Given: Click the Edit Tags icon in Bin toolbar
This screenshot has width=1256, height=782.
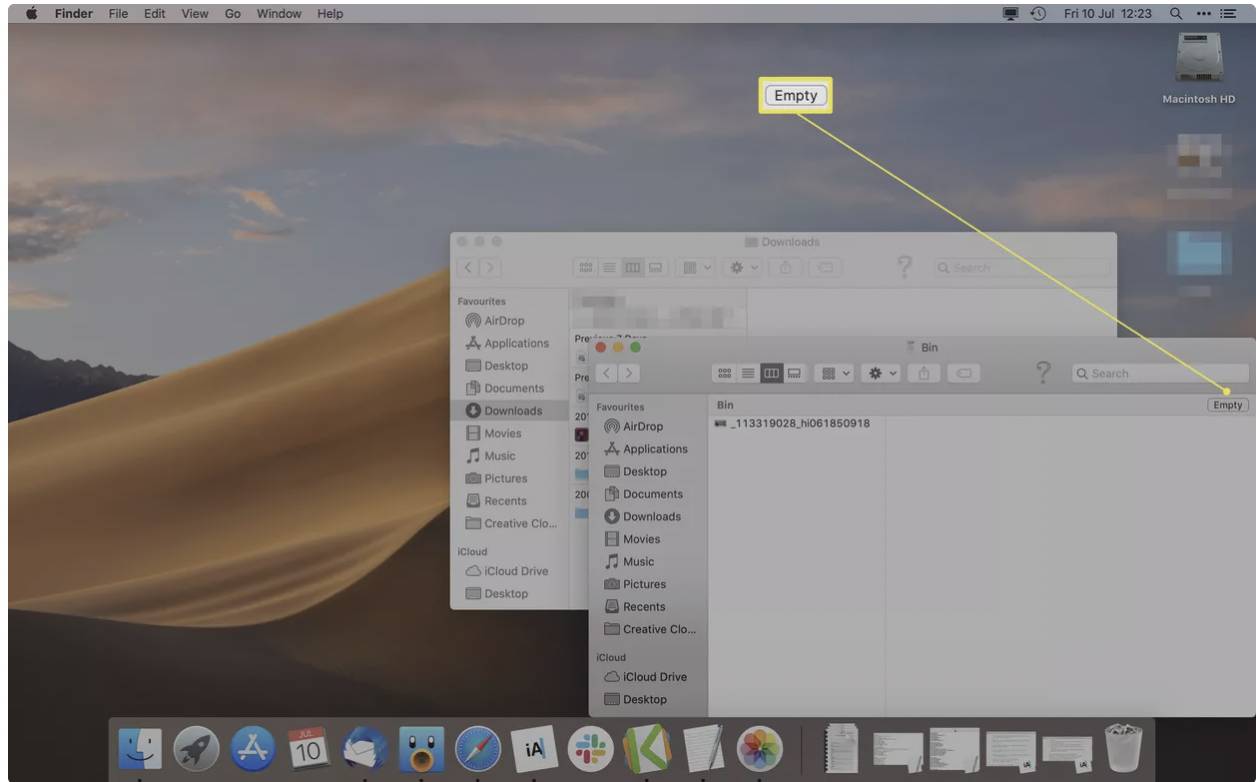Looking at the screenshot, I should point(962,373).
